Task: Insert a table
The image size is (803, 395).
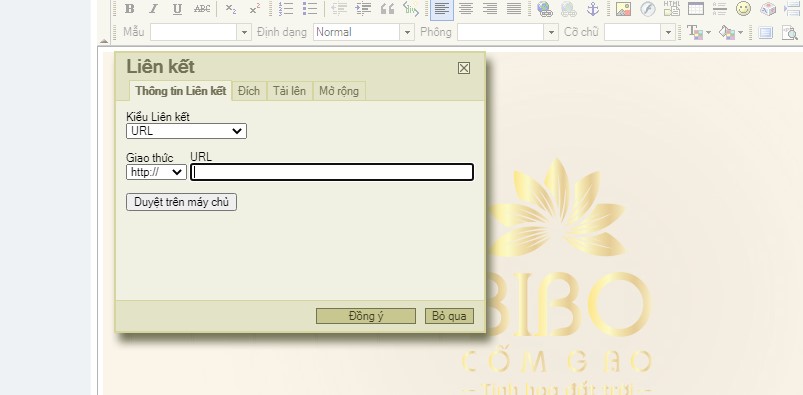Action: [x=696, y=9]
